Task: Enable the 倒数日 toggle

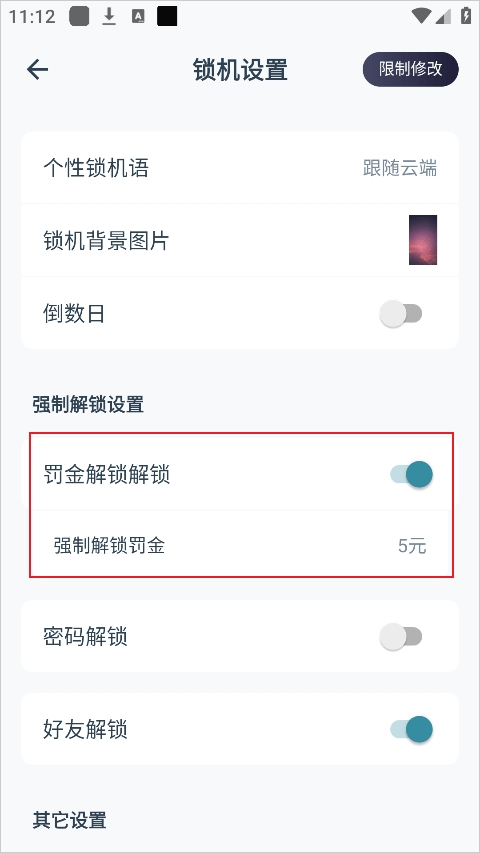Action: 401,314
